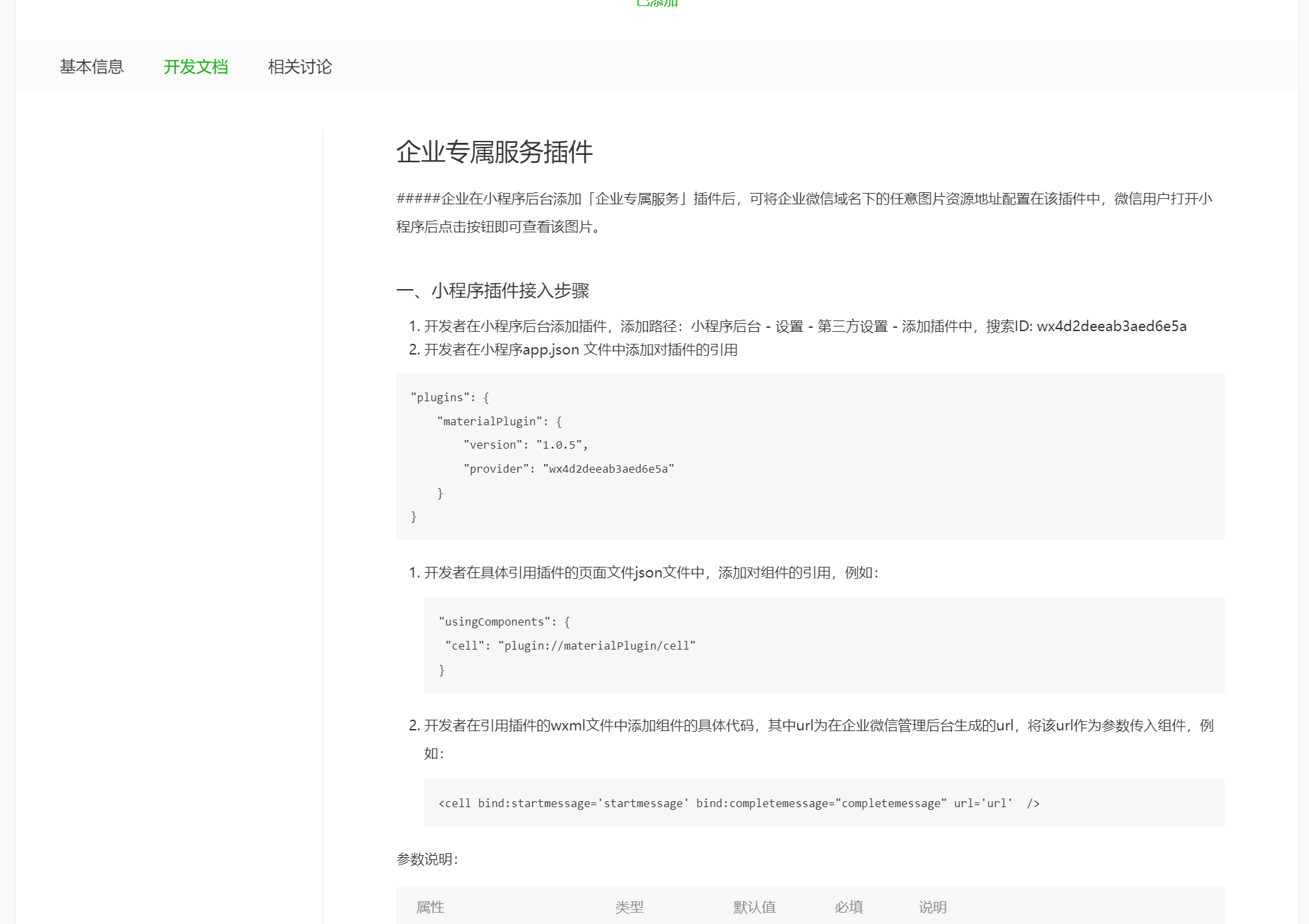Click the 必填 table column header
The image size is (1309, 924).
click(849, 907)
